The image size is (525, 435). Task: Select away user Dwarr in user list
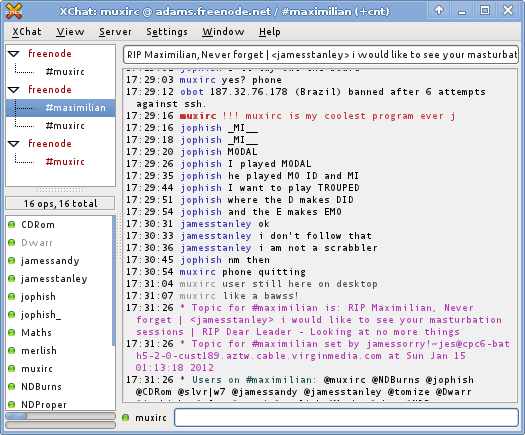tap(37, 243)
